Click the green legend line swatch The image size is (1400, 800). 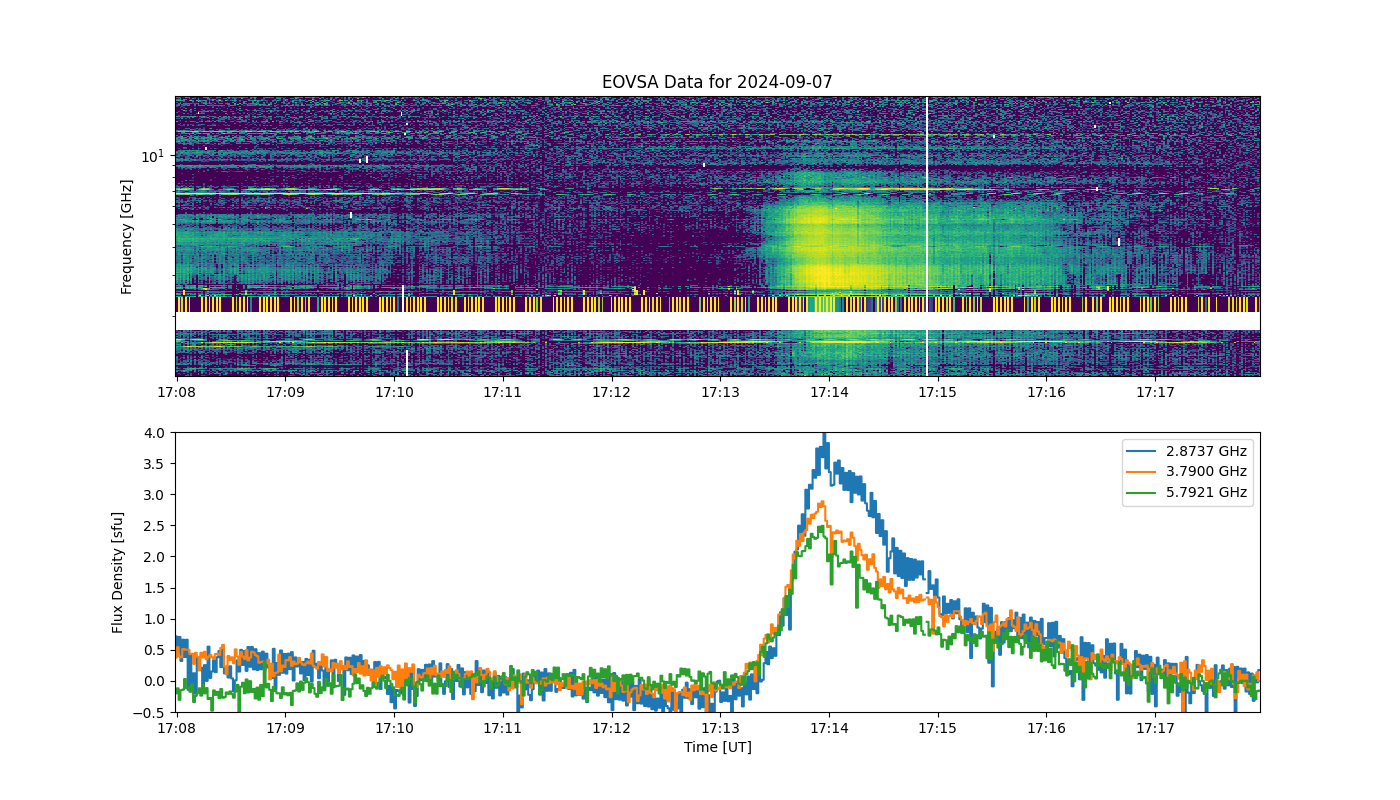pos(1144,492)
